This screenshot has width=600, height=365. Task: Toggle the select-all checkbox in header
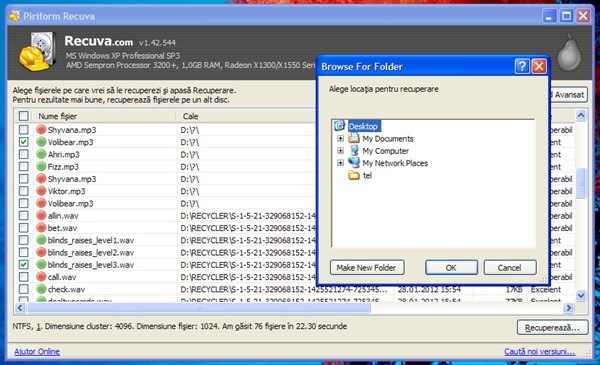point(23,116)
